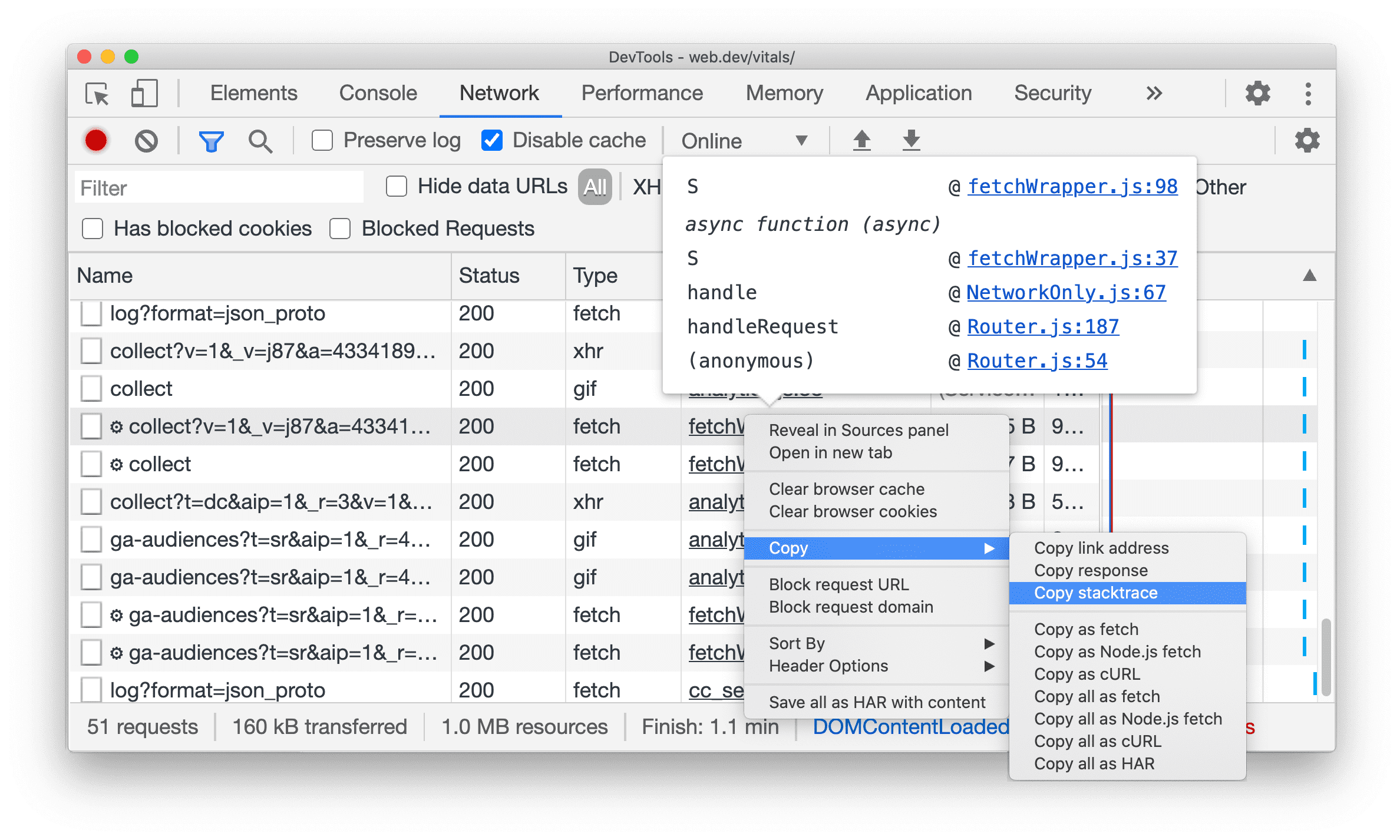The width and height of the screenshot is (1400, 840).
Task: Click the upload arrow icon
Action: [862, 139]
